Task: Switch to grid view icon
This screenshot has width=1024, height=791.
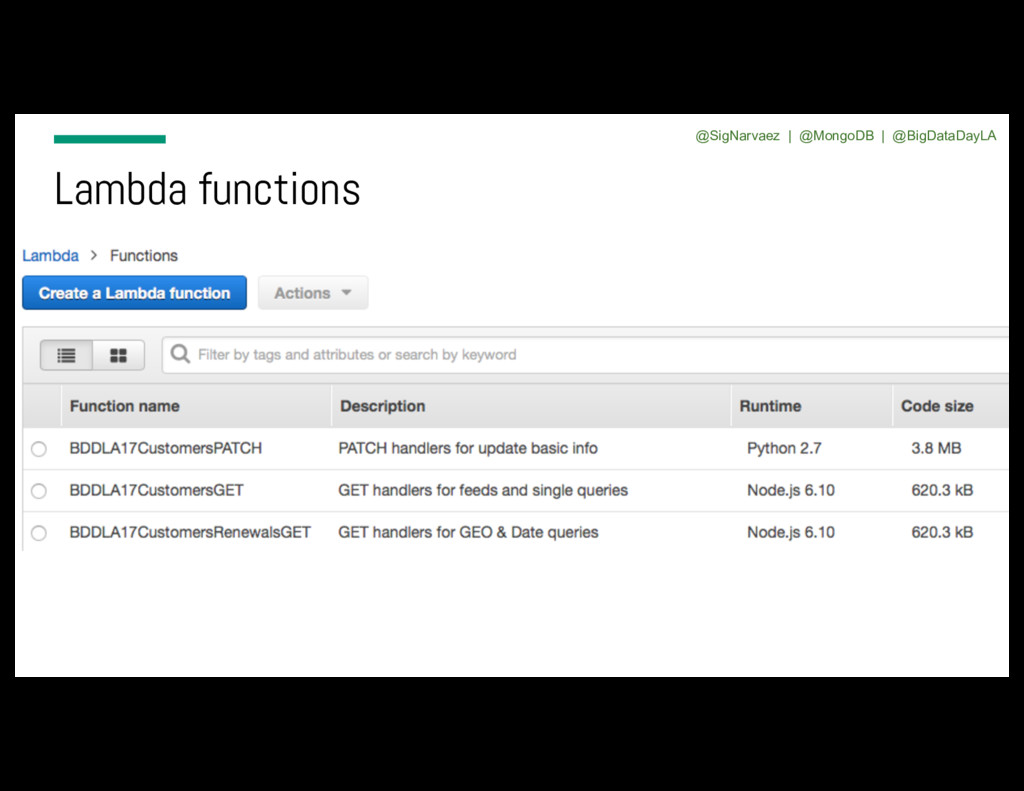Action: 118,355
